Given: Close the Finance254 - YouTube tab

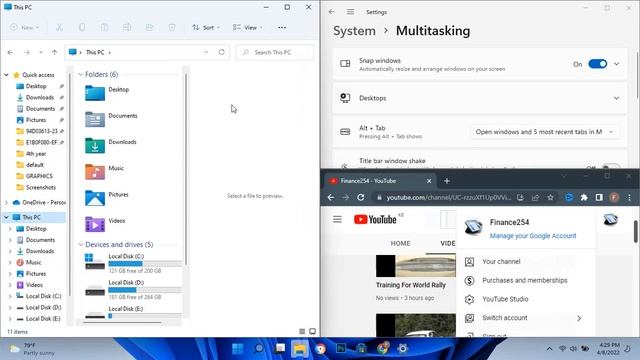Looking at the screenshot, I should tap(429, 181).
